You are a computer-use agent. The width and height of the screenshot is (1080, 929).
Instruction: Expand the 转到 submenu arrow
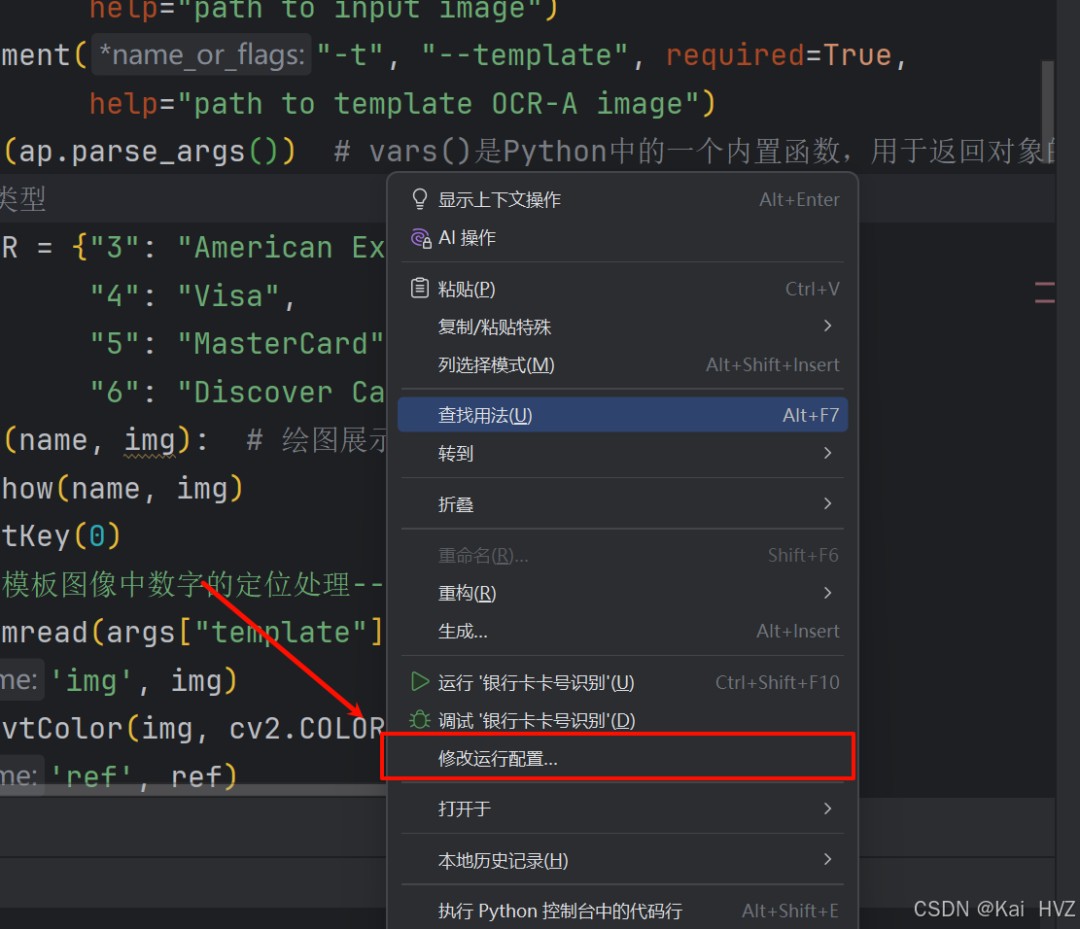[x=827, y=452]
